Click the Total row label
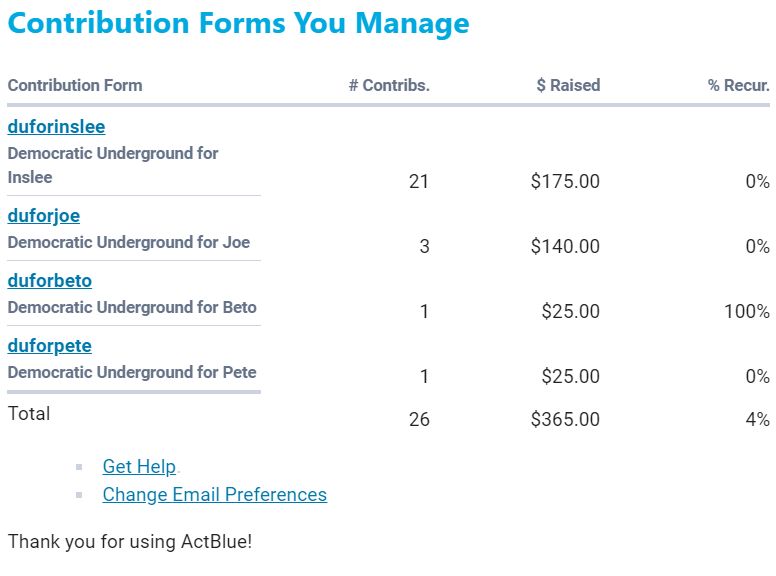Screen dimensions: 776x576 pyautogui.click(x=29, y=413)
